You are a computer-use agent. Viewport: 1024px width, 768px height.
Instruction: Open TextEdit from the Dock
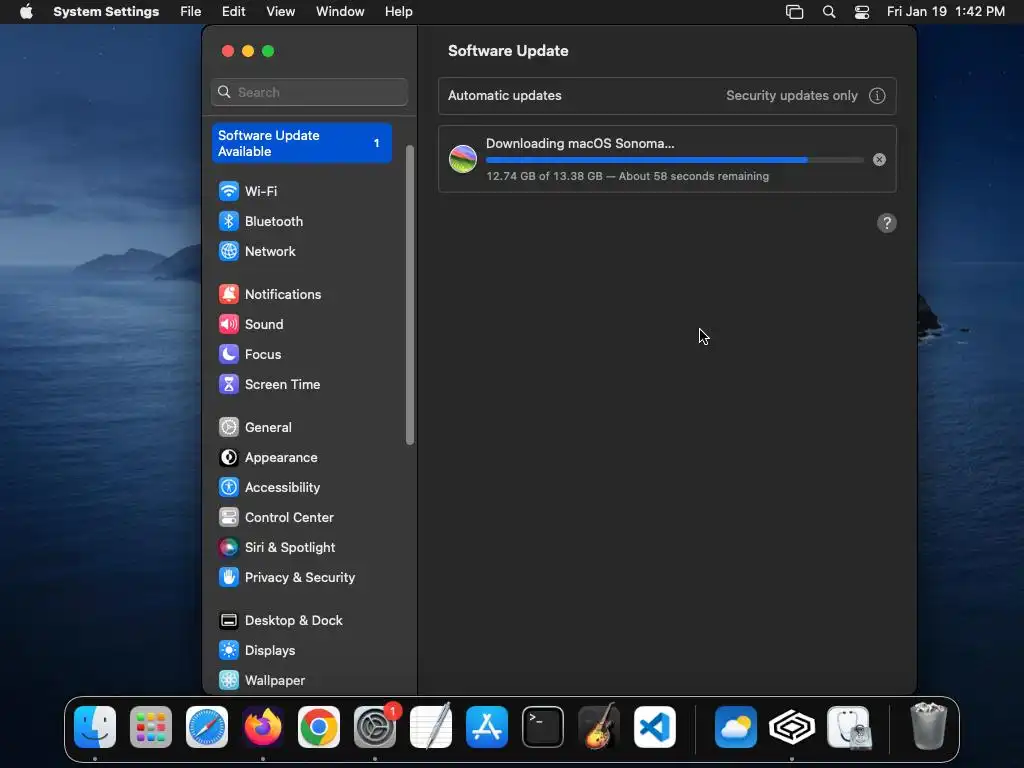coord(431,727)
